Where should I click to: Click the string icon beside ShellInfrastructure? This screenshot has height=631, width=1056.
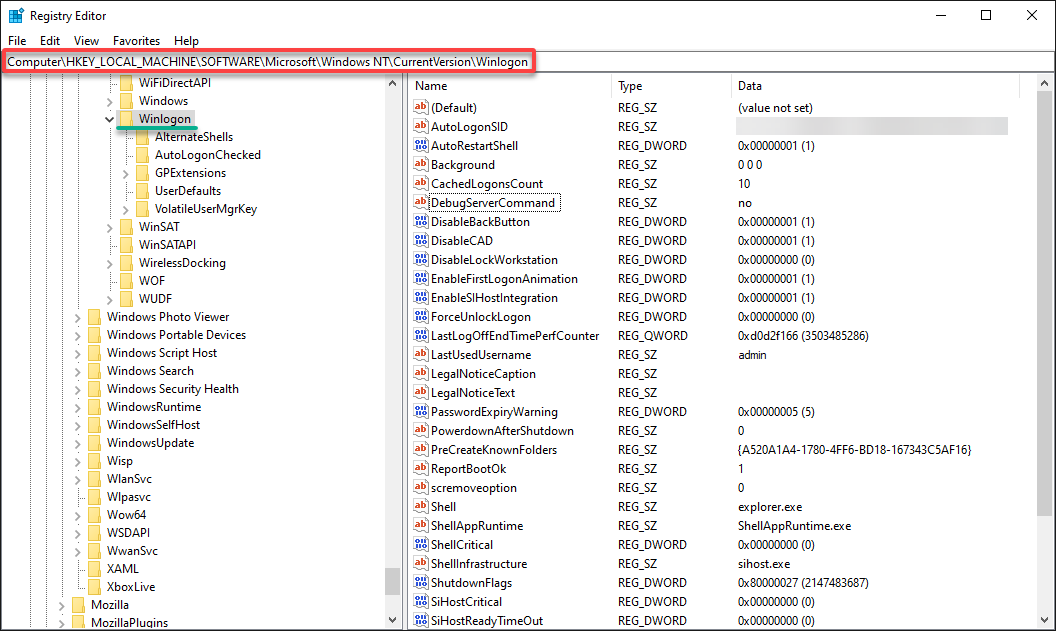[421, 563]
